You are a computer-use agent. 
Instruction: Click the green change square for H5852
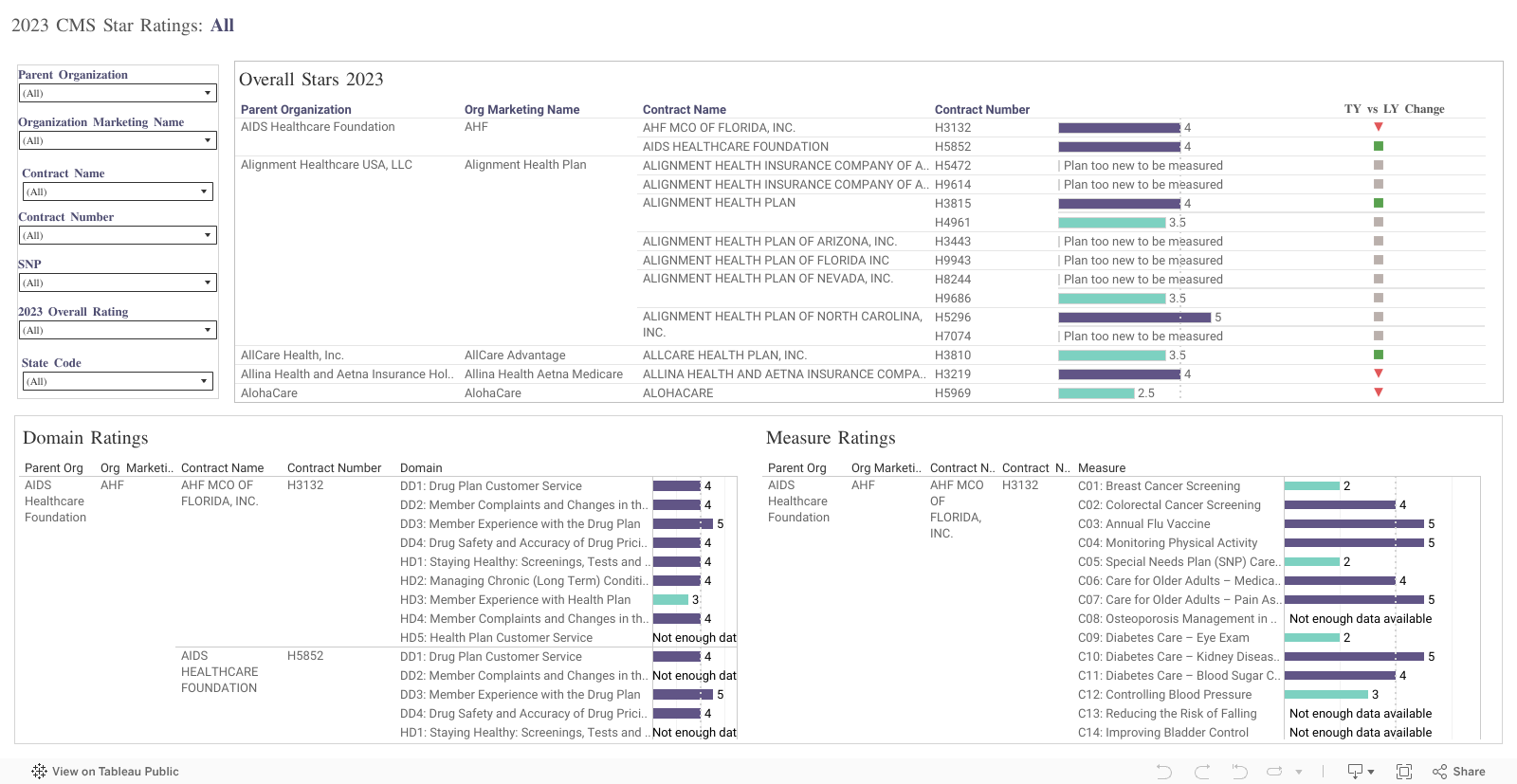(1379, 146)
